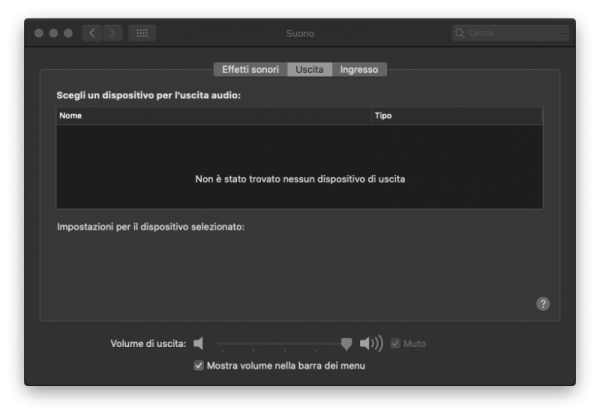Screen dimensions: 600x416
Task: Switch to the Effetti sonori tab
Action: click(250, 70)
